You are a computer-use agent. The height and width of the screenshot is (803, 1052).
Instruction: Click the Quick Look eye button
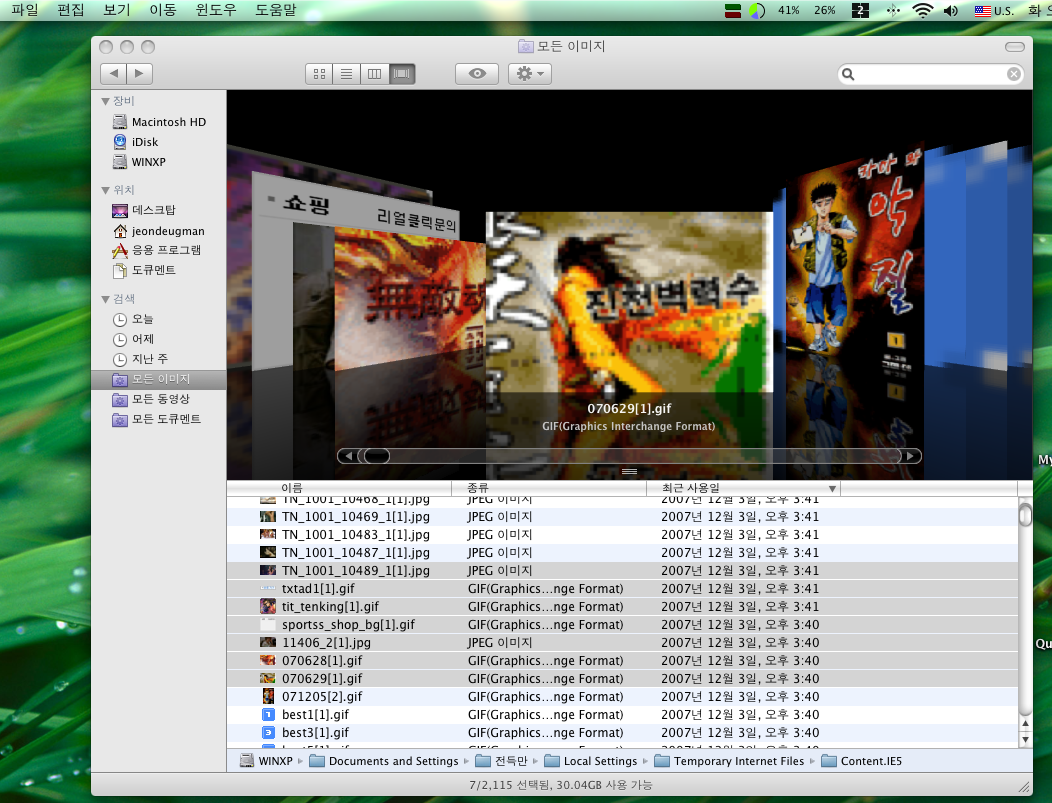click(x=476, y=74)
